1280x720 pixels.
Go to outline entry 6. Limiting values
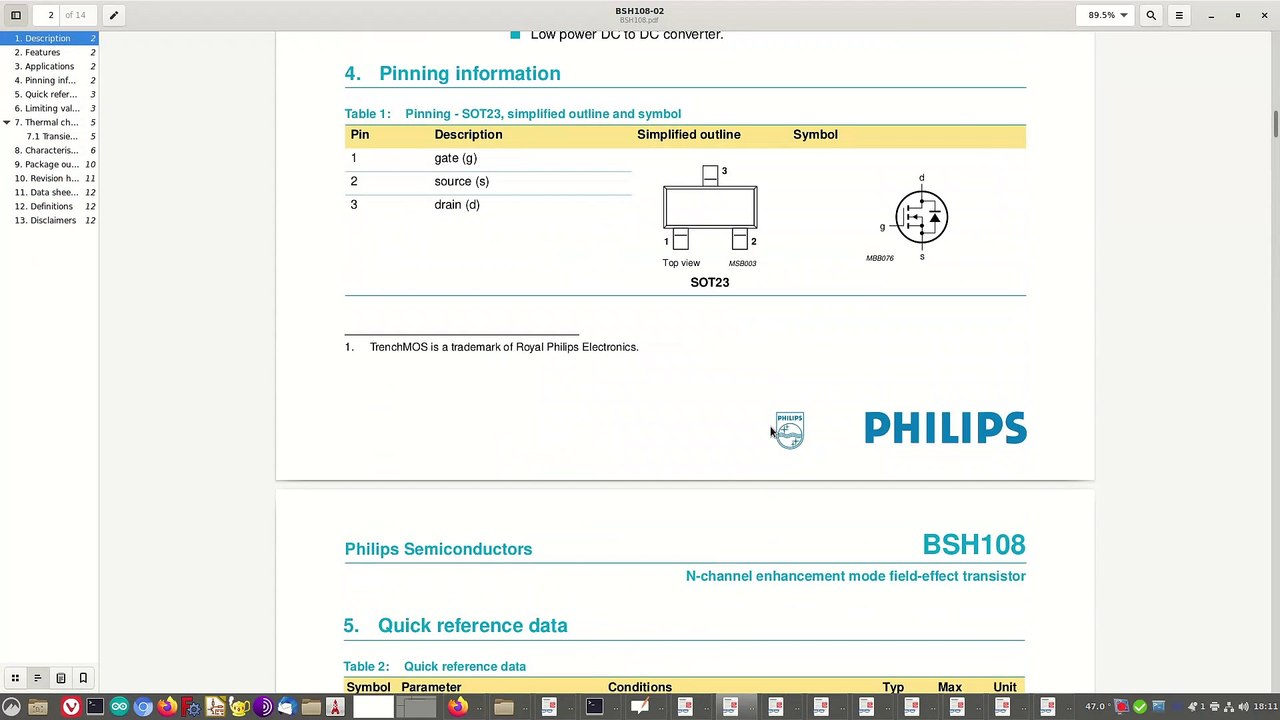[x=49, y=108]
